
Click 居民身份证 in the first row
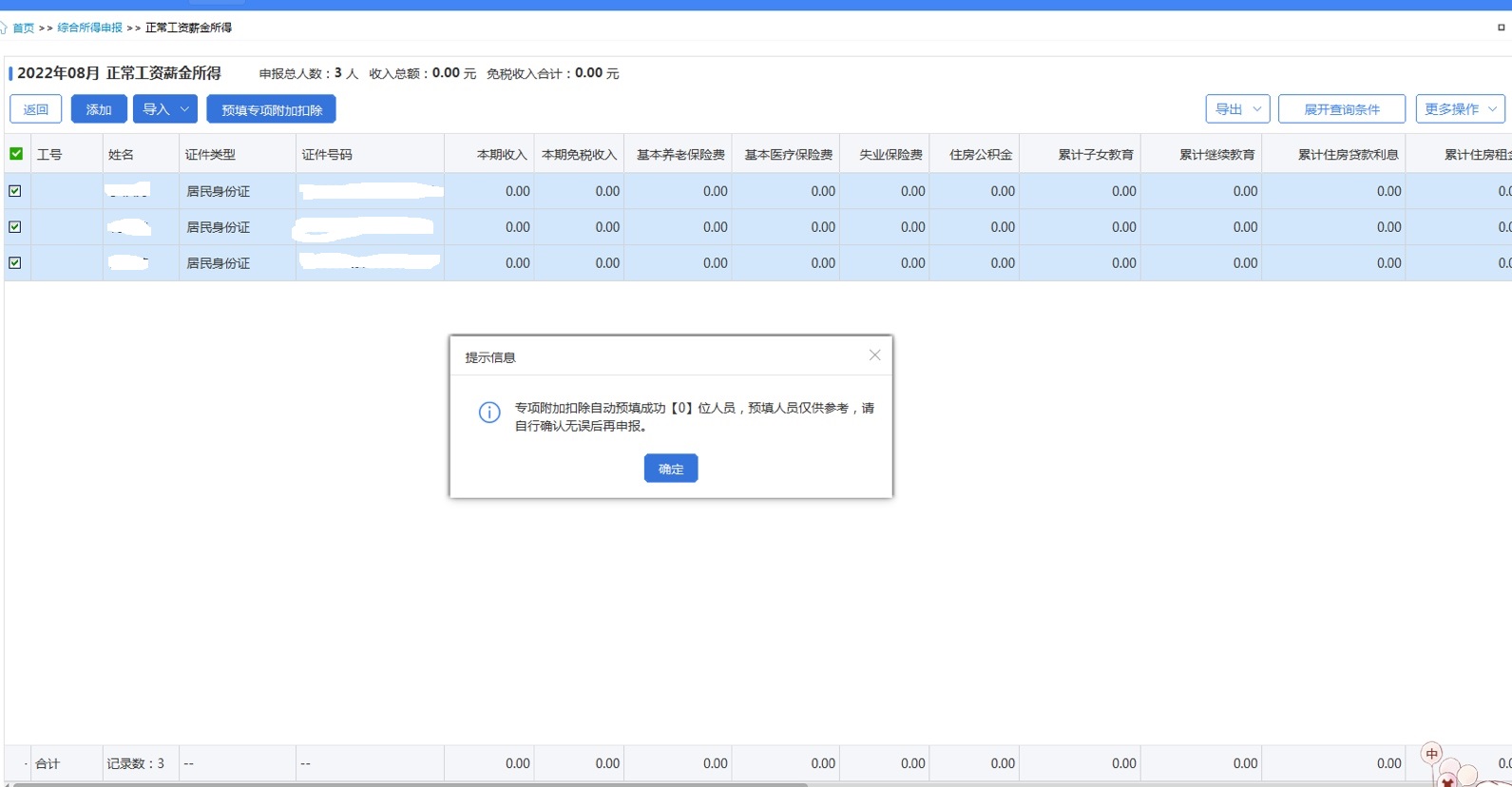point(218,191)
